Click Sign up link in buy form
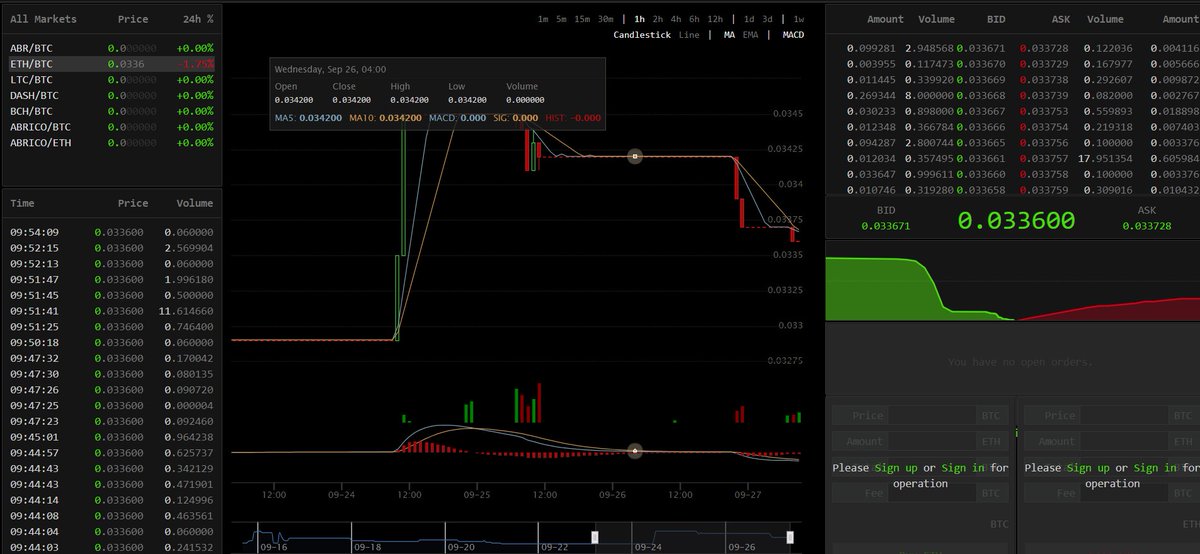 click(896, 467)
